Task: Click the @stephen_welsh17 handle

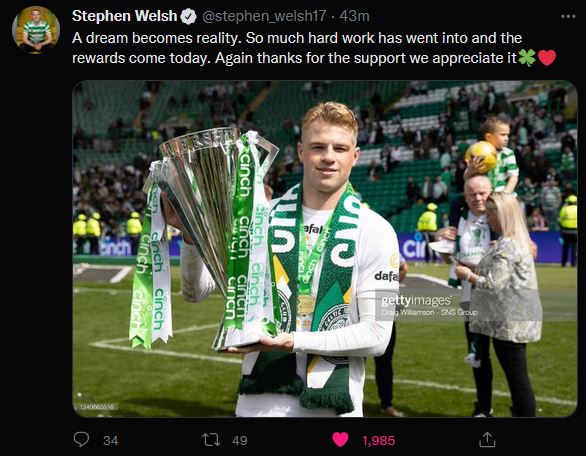Action: (x=264, y=16)
